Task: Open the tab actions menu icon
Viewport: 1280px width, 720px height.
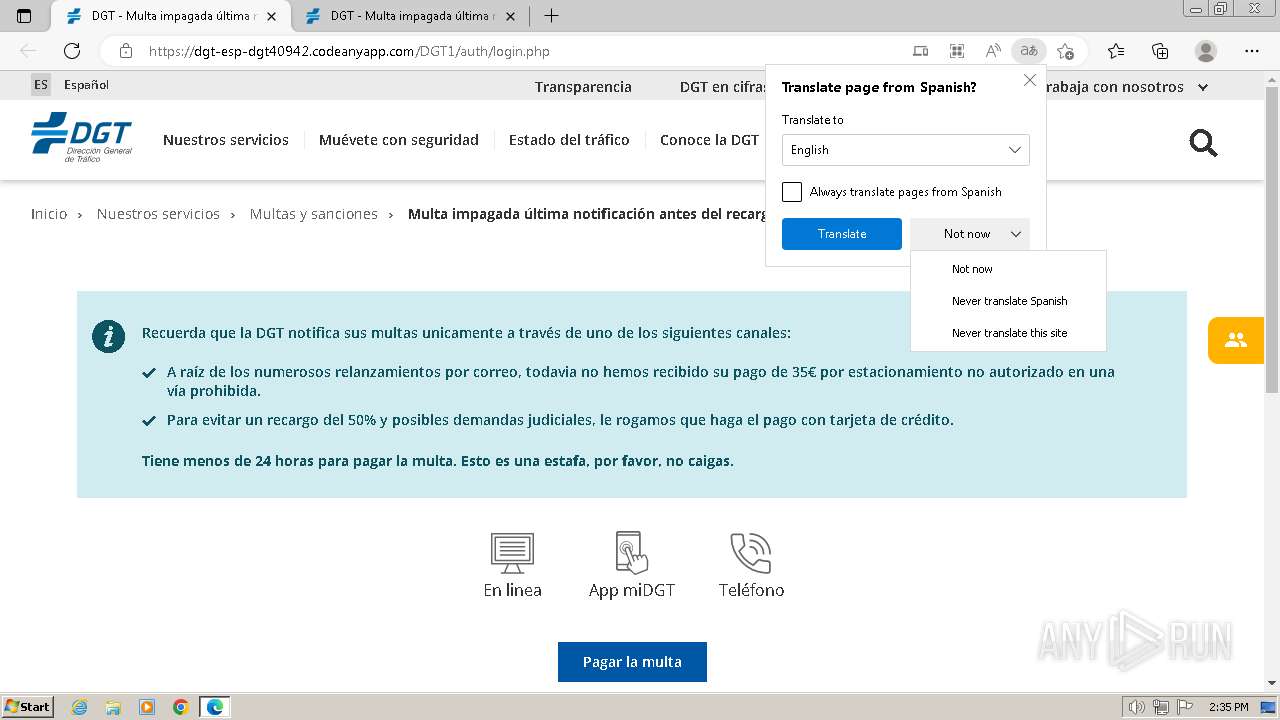Action: [25, 16]
